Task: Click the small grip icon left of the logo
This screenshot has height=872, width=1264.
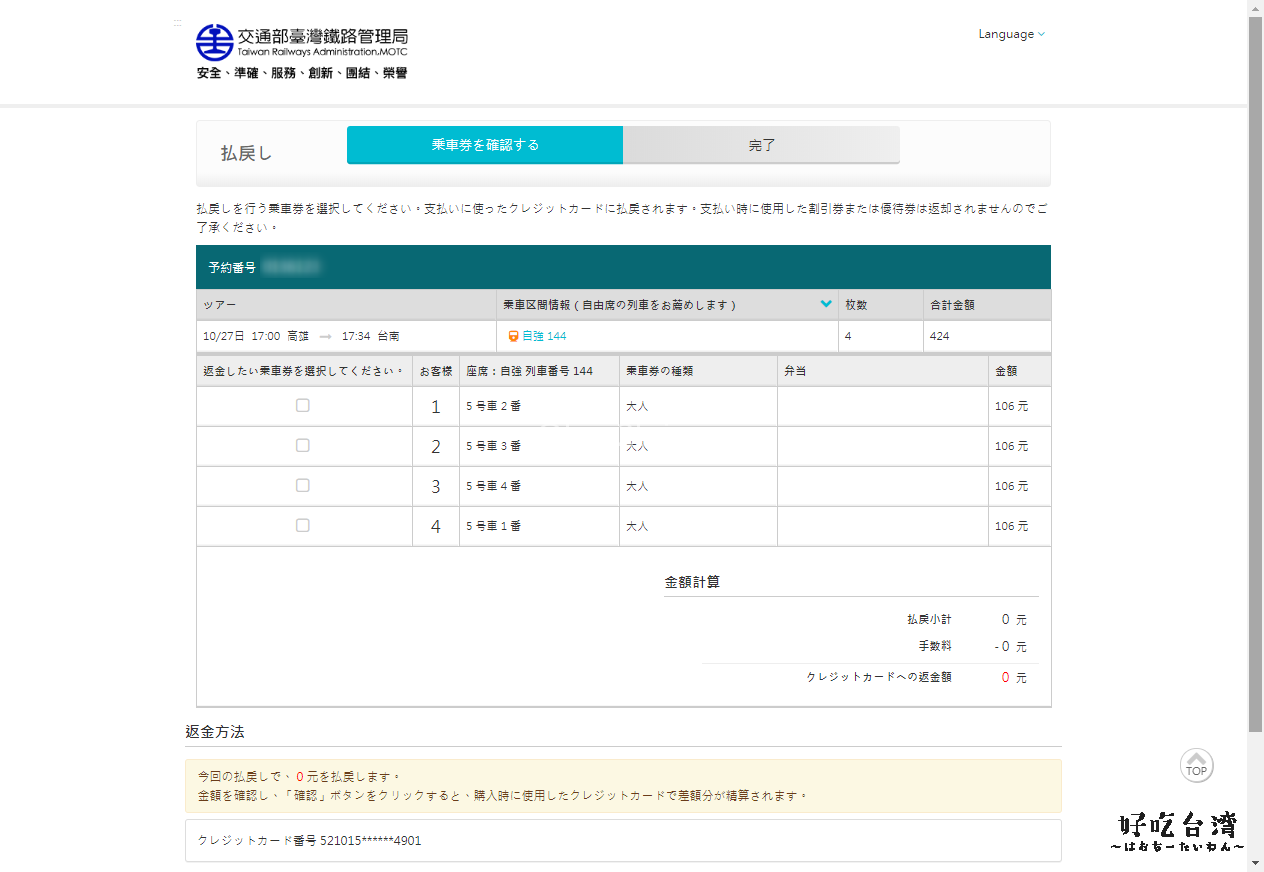Action: click(177, 22)
